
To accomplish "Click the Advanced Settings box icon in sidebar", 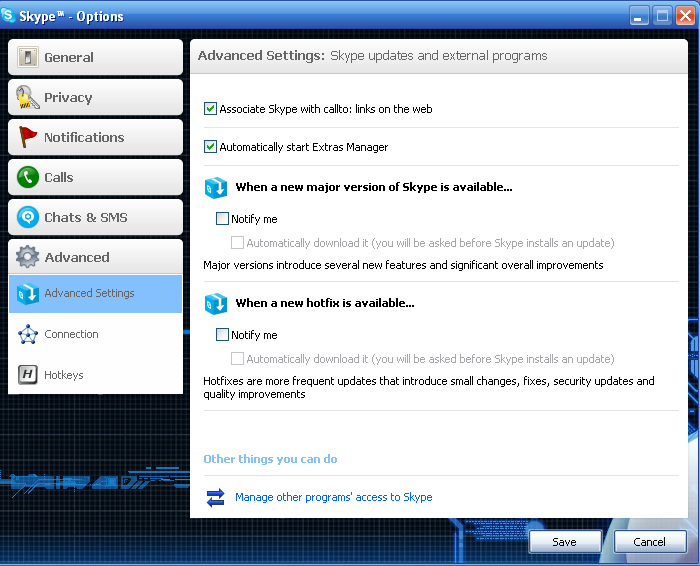I will pyautogui.click(x=28, y=294).
